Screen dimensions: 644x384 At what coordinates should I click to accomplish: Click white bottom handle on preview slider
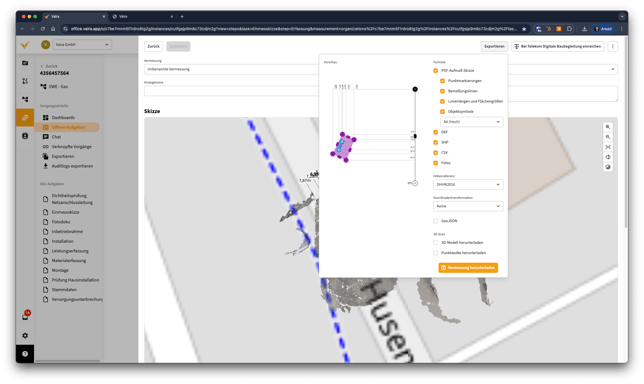pyautogui.click(x=415, y=183)
